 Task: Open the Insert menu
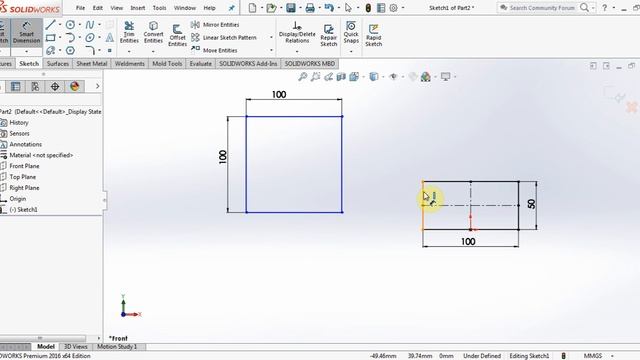[x=138, y=8]
